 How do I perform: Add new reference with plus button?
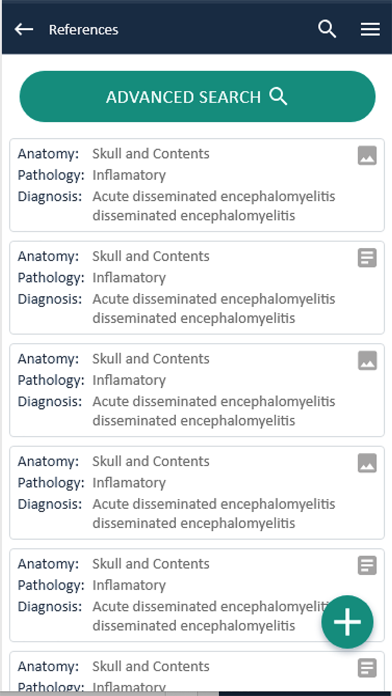point(347,622)
